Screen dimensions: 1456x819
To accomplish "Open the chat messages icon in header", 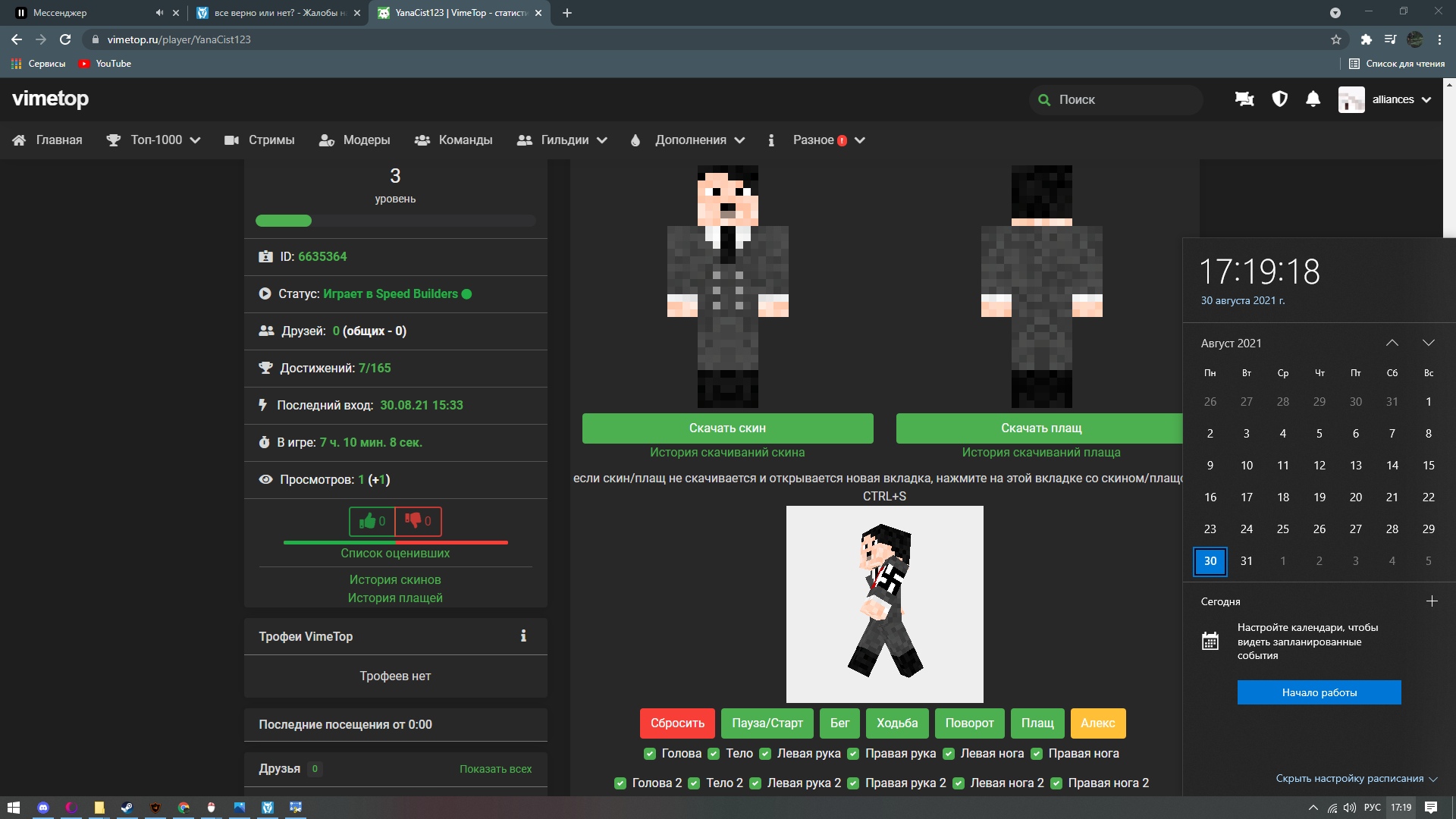I will coord(1244,99).
